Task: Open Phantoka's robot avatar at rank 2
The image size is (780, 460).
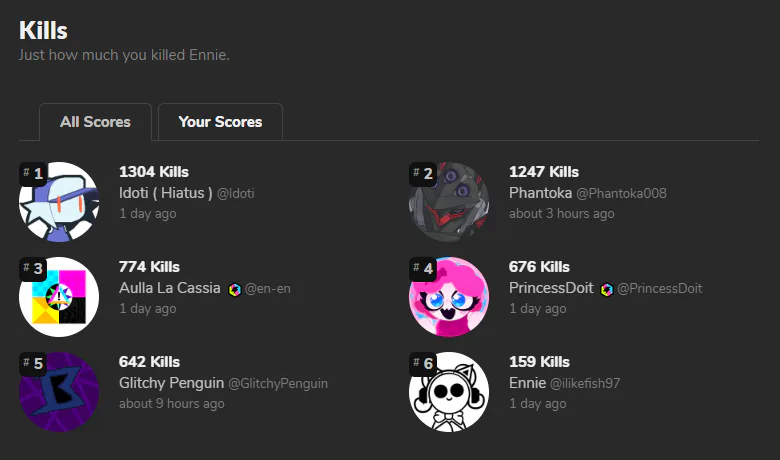Action: click(449, 202)
